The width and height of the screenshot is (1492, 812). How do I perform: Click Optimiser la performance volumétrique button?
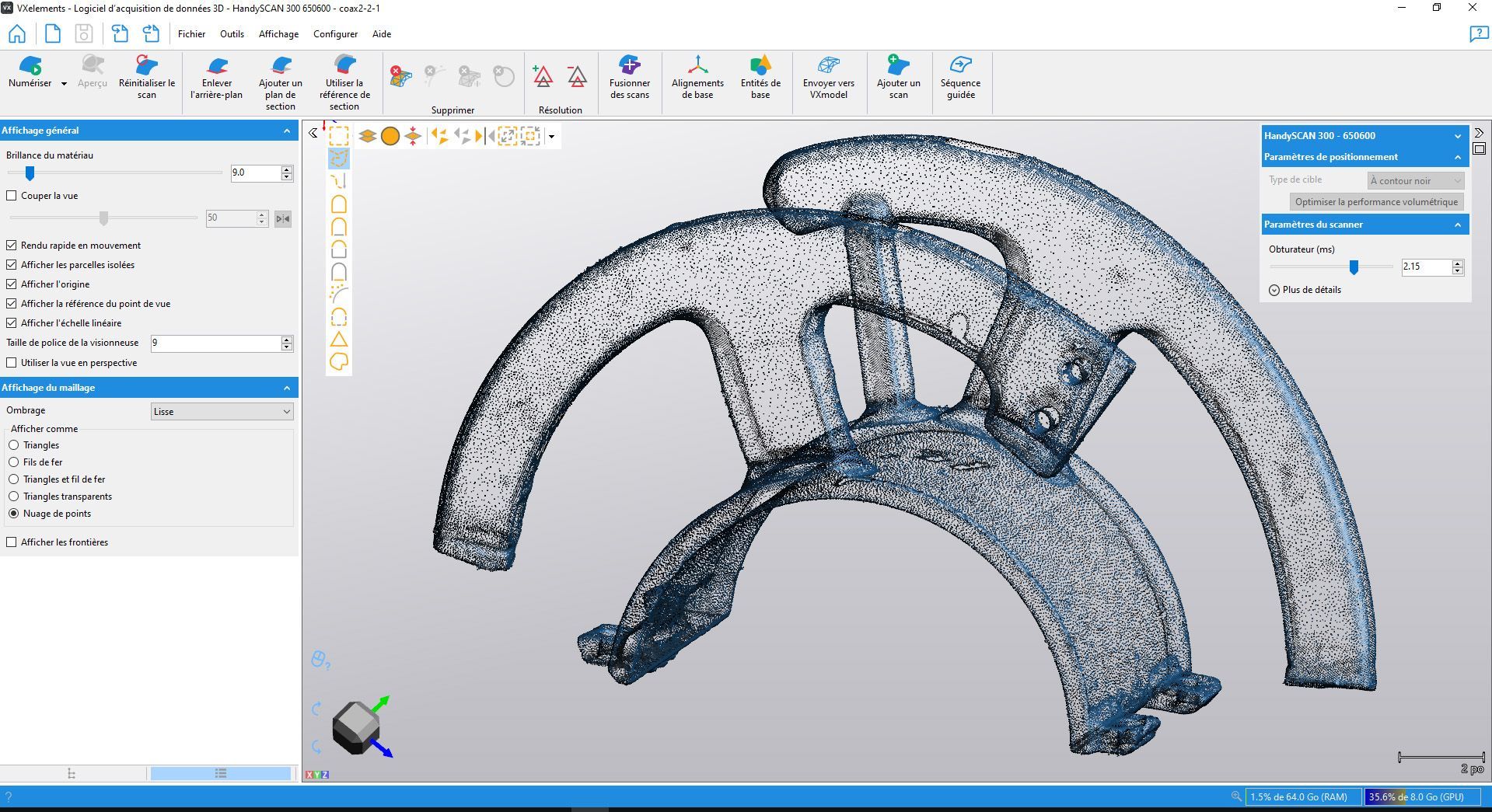click(x=1375, y=201)
